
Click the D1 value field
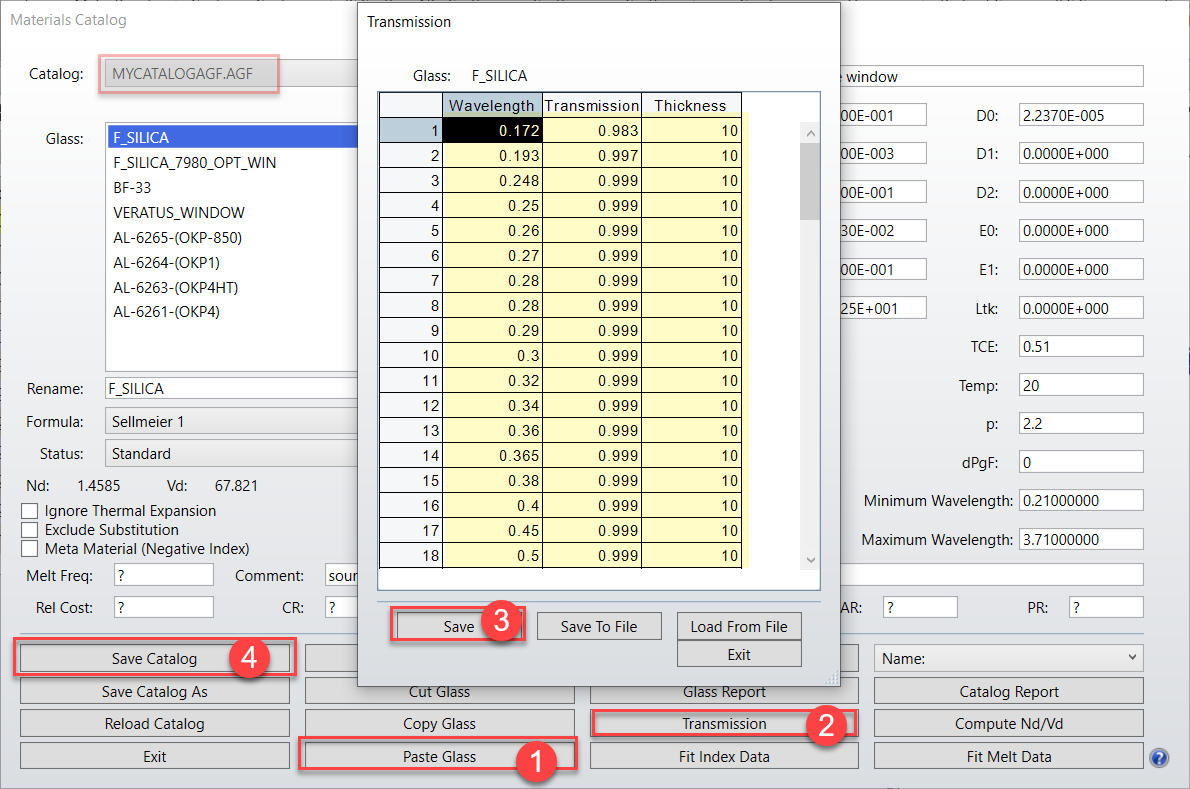coord(1081,153)
